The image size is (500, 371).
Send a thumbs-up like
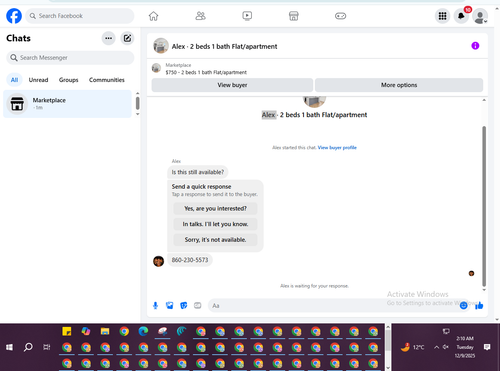[479, 305]
